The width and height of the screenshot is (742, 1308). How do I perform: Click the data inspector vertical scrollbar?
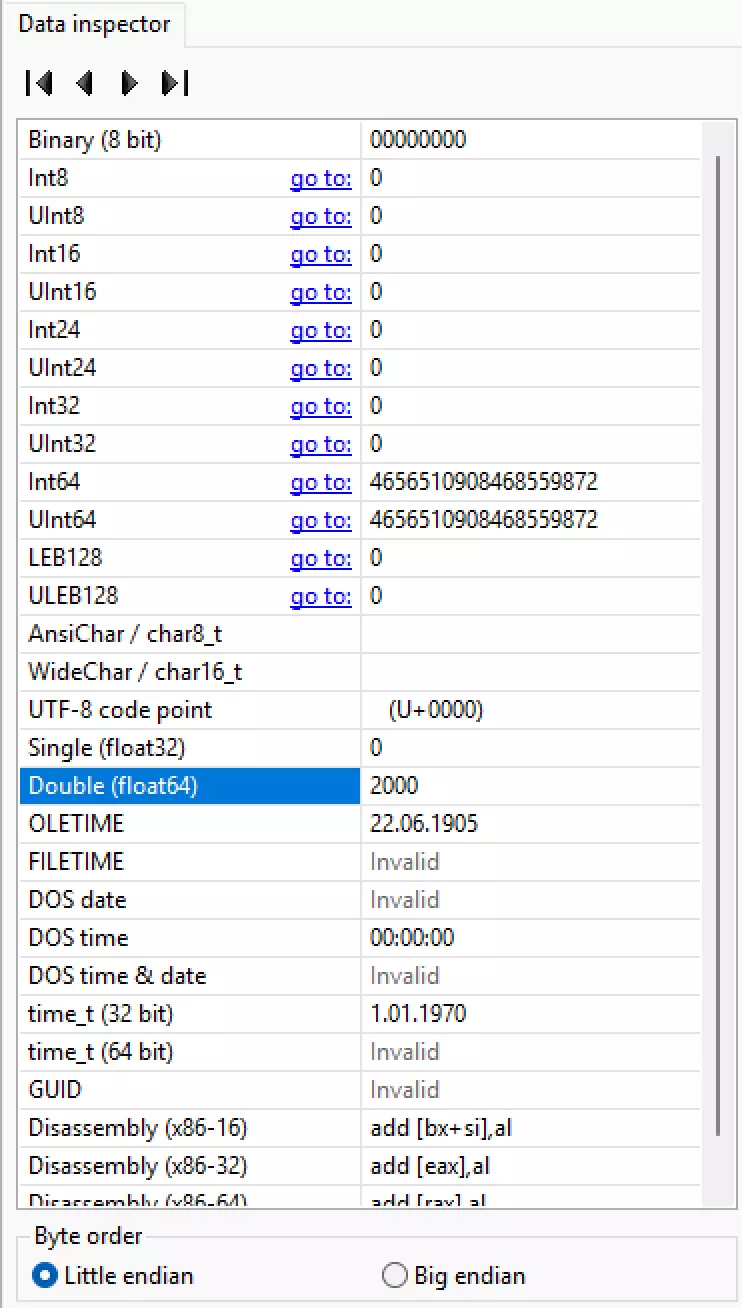pos(718,640)
